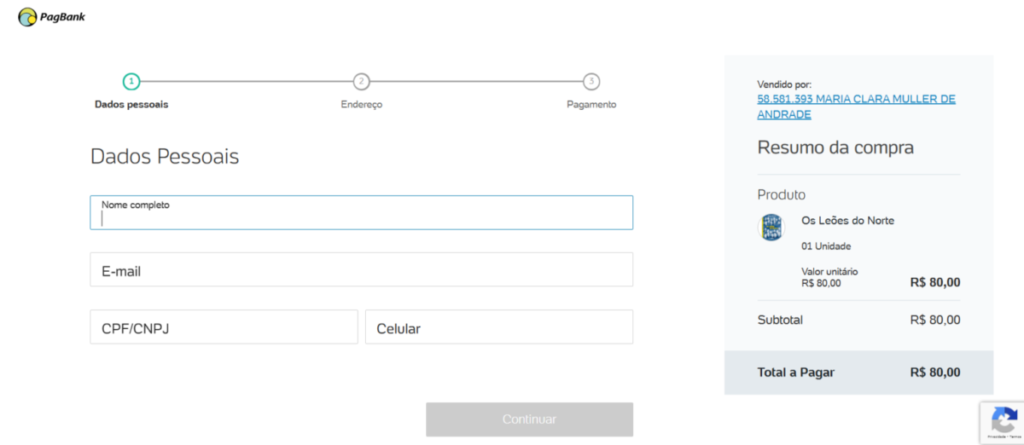Screen dimensions: 1024x445
Task: Click the PagBank logo
Action: [x=51, y=16]
